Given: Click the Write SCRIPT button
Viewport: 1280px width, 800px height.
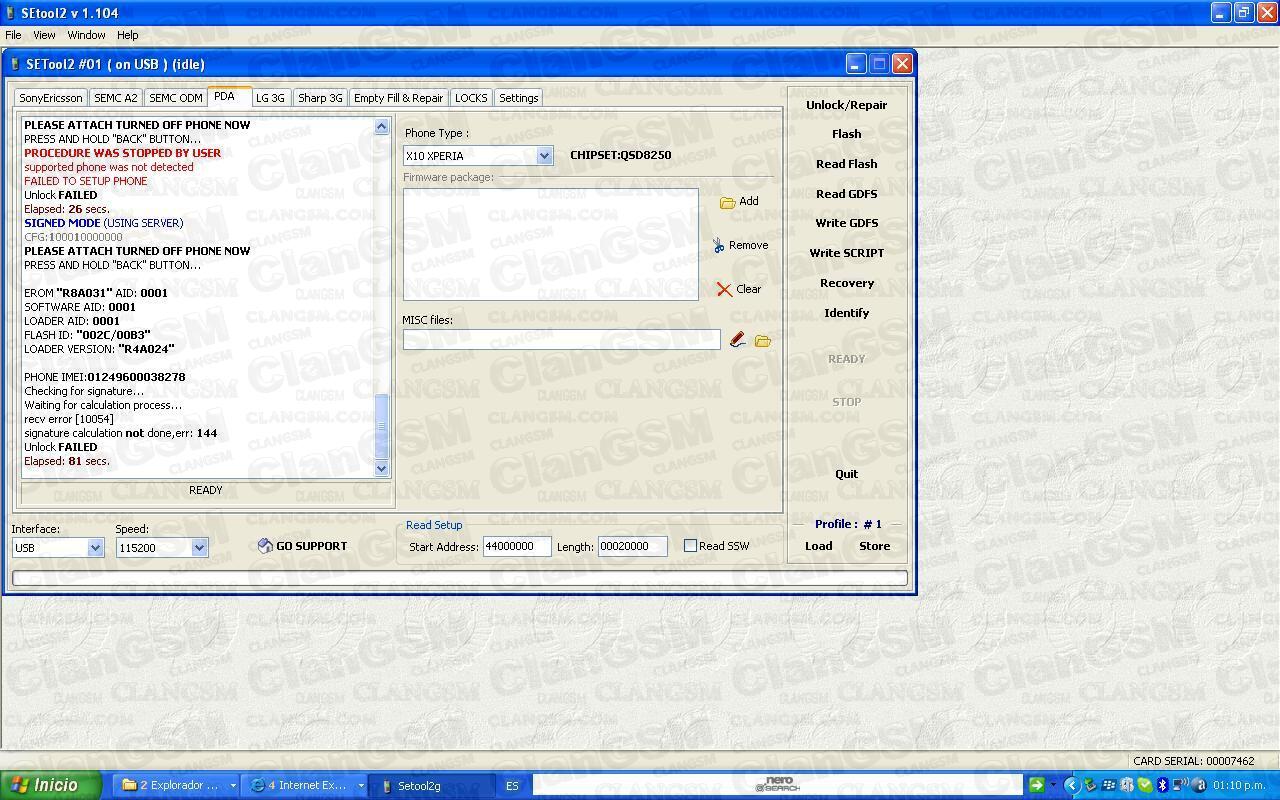Looking at the screenshot, I should point(847,253).
